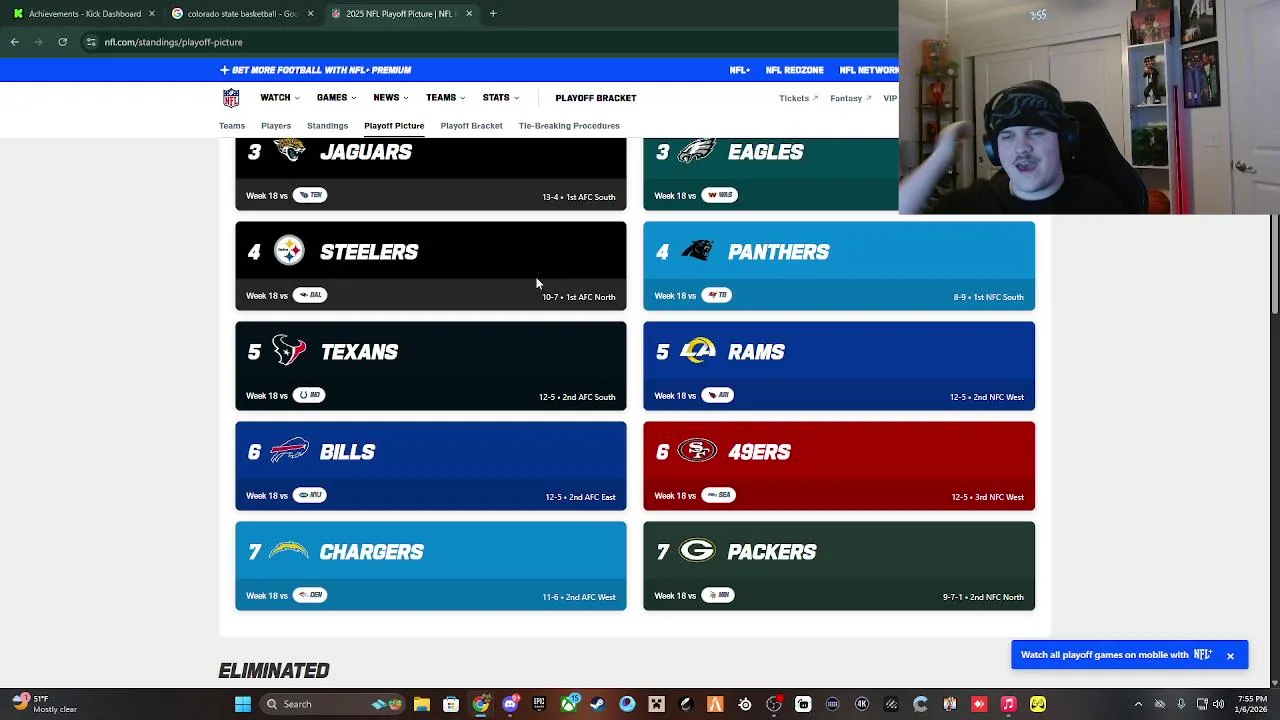Go back using the browser back arrow
1280x720 pixels.
pyautogui.click(x=15, y=42)
